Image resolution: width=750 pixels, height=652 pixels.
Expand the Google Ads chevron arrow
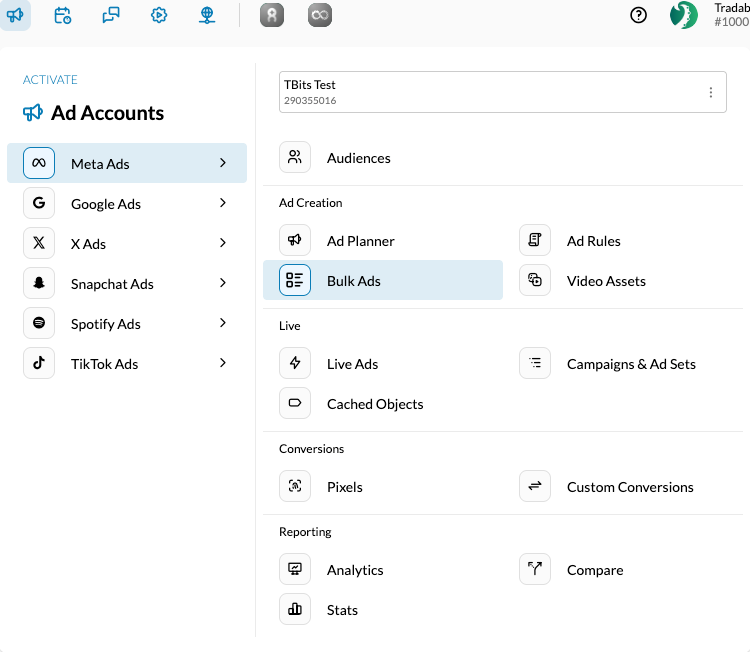(222, 203)
